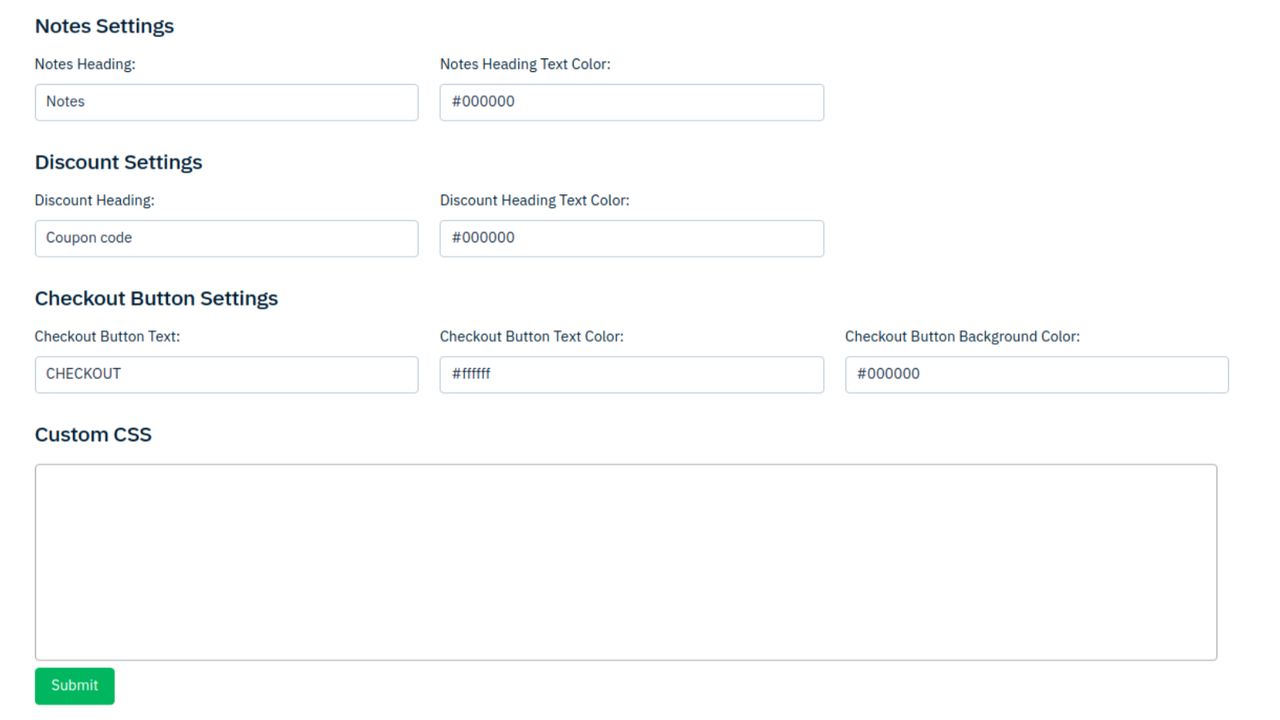
Task: Click the Notes Heading input field
Action: click(x=226, y=102)
